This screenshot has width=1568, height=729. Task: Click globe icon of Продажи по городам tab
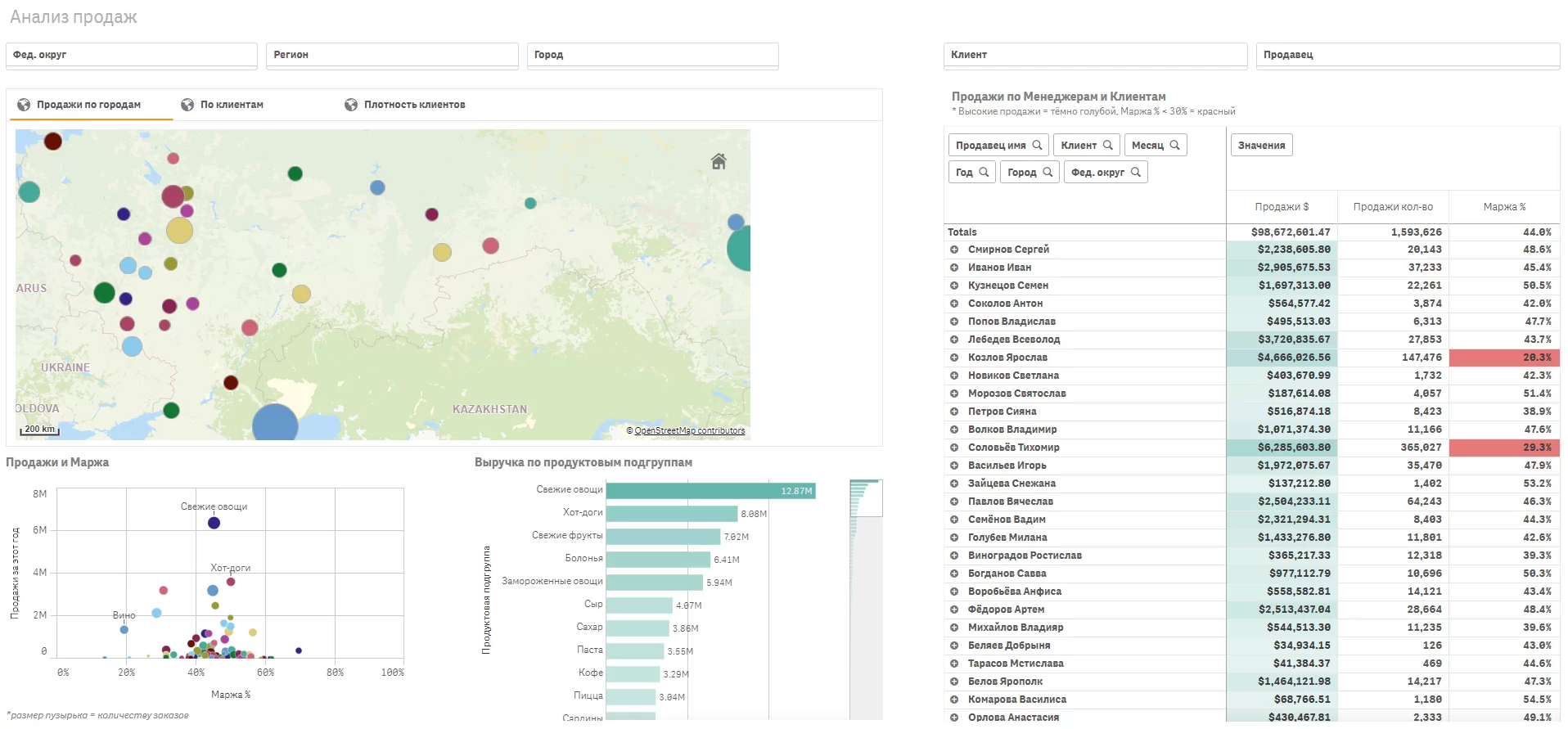pyautogui.click(x=24, y=105)
